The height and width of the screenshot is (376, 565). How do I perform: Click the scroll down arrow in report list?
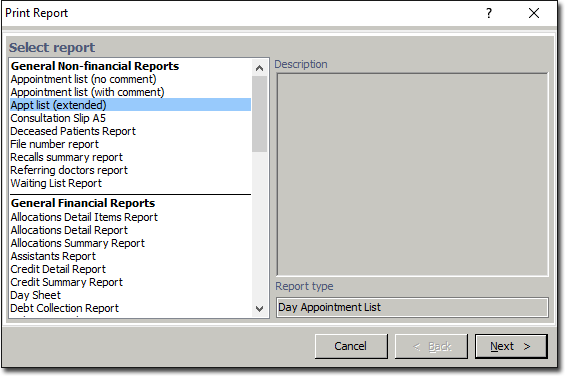pyautogui.click(x=259, y=309)
